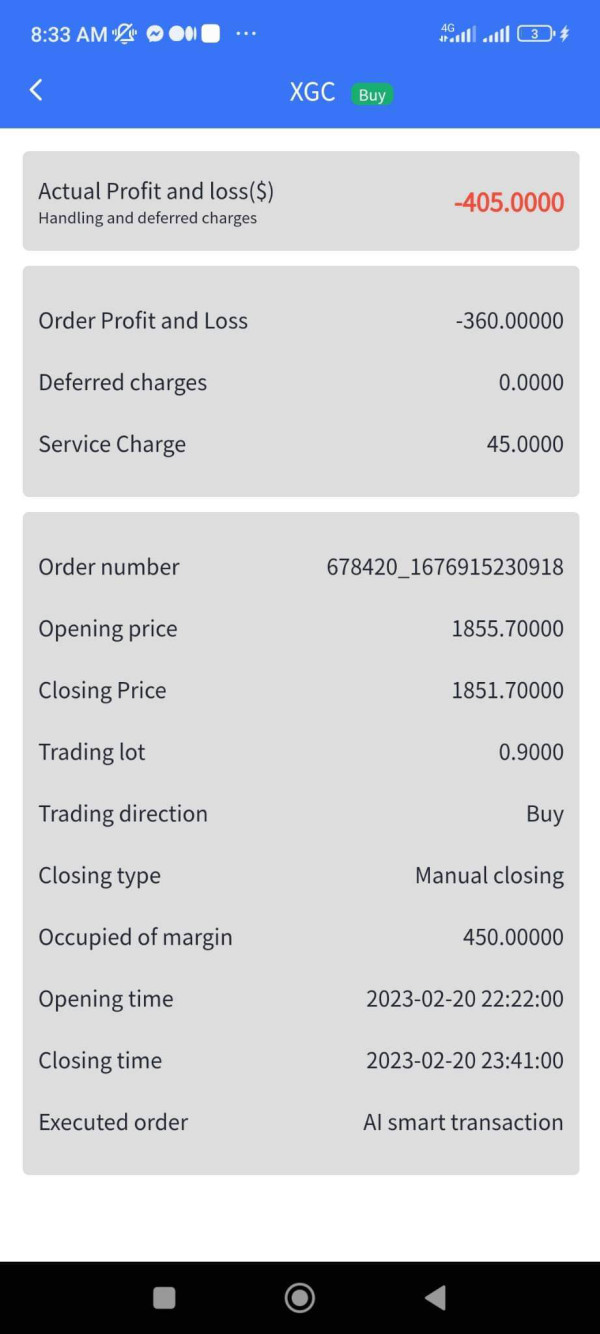Screen dimensions: 600x1334
Task: Tap the green Buy badge
Action: click(372, 95)
